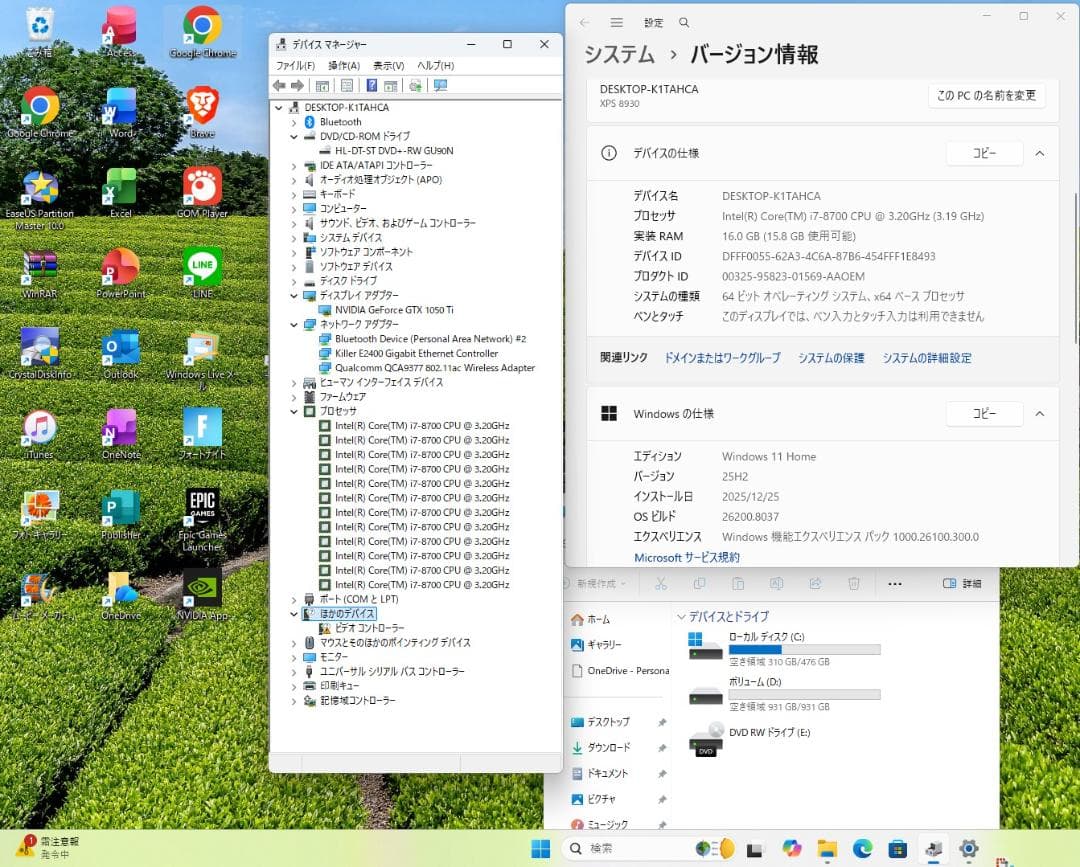Expand the キーボード node in Device Manager
This screenshot has width=1080, height=867.
(294, 194)
